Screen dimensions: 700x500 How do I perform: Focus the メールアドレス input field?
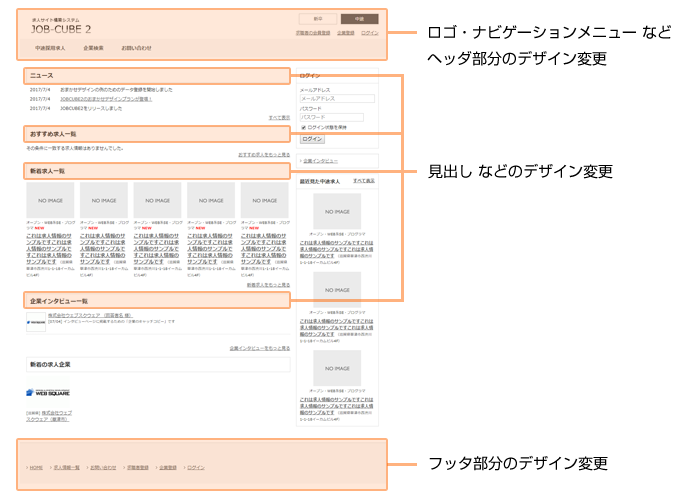click(x=337, y=99)
